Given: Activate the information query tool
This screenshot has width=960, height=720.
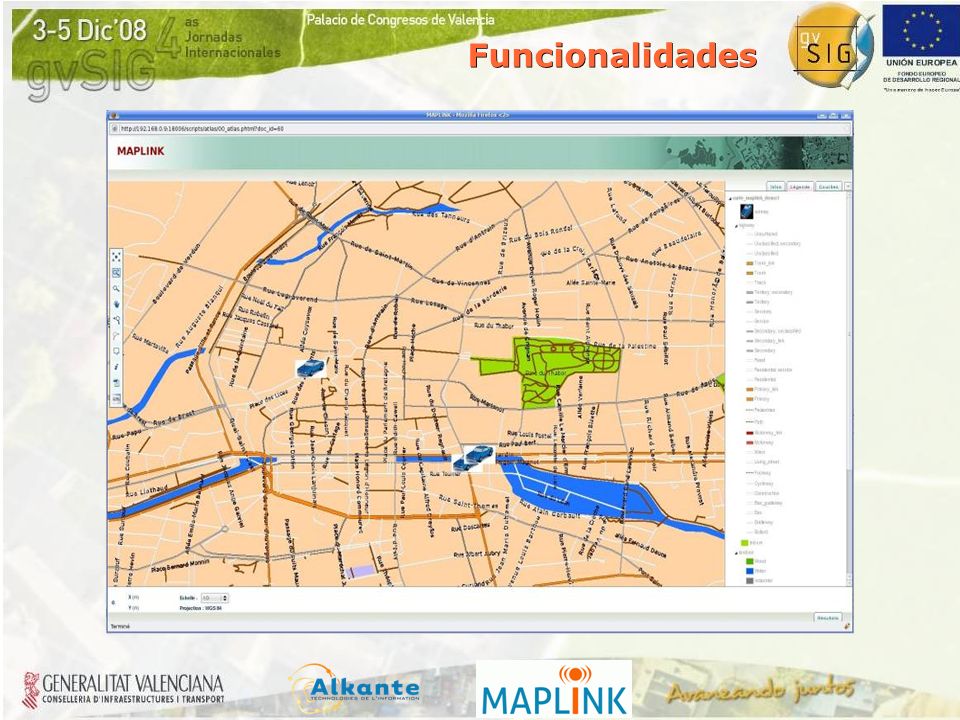Looking at the screenshot, I should [116, 367].
